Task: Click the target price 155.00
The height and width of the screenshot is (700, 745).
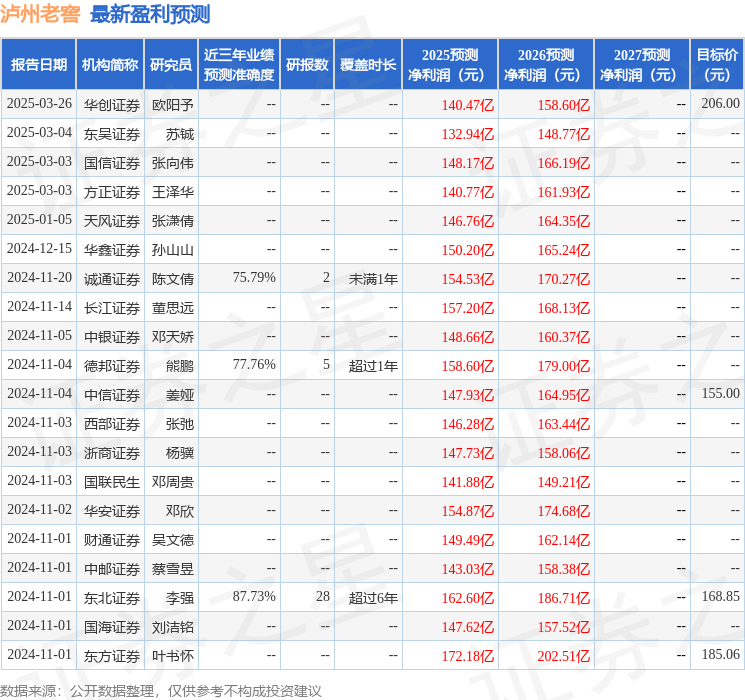Action: tap(720, 393)
